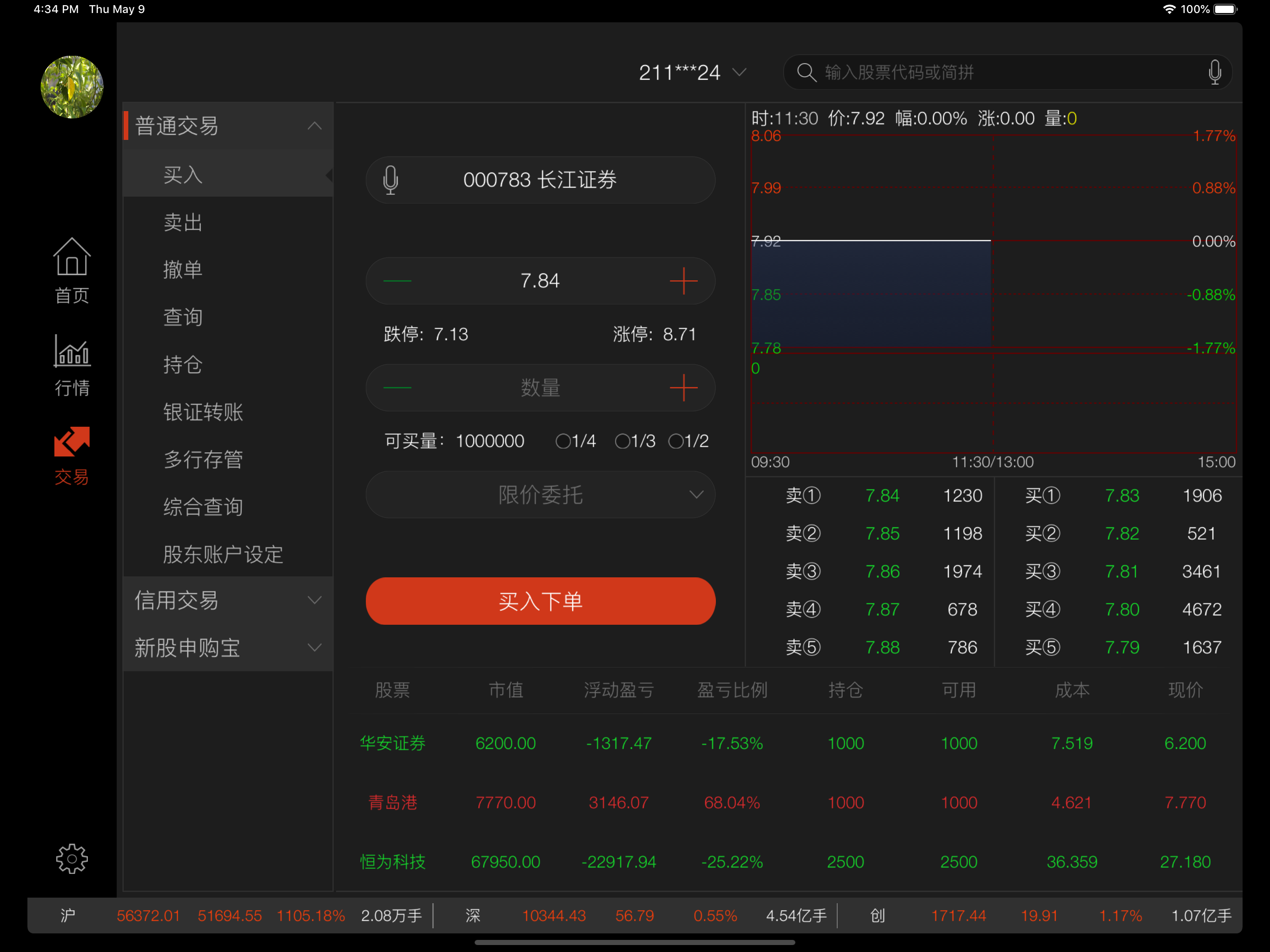This screenshot has width=1270, height=952.
Task: Click the 市值 column header
Action: 506,690
